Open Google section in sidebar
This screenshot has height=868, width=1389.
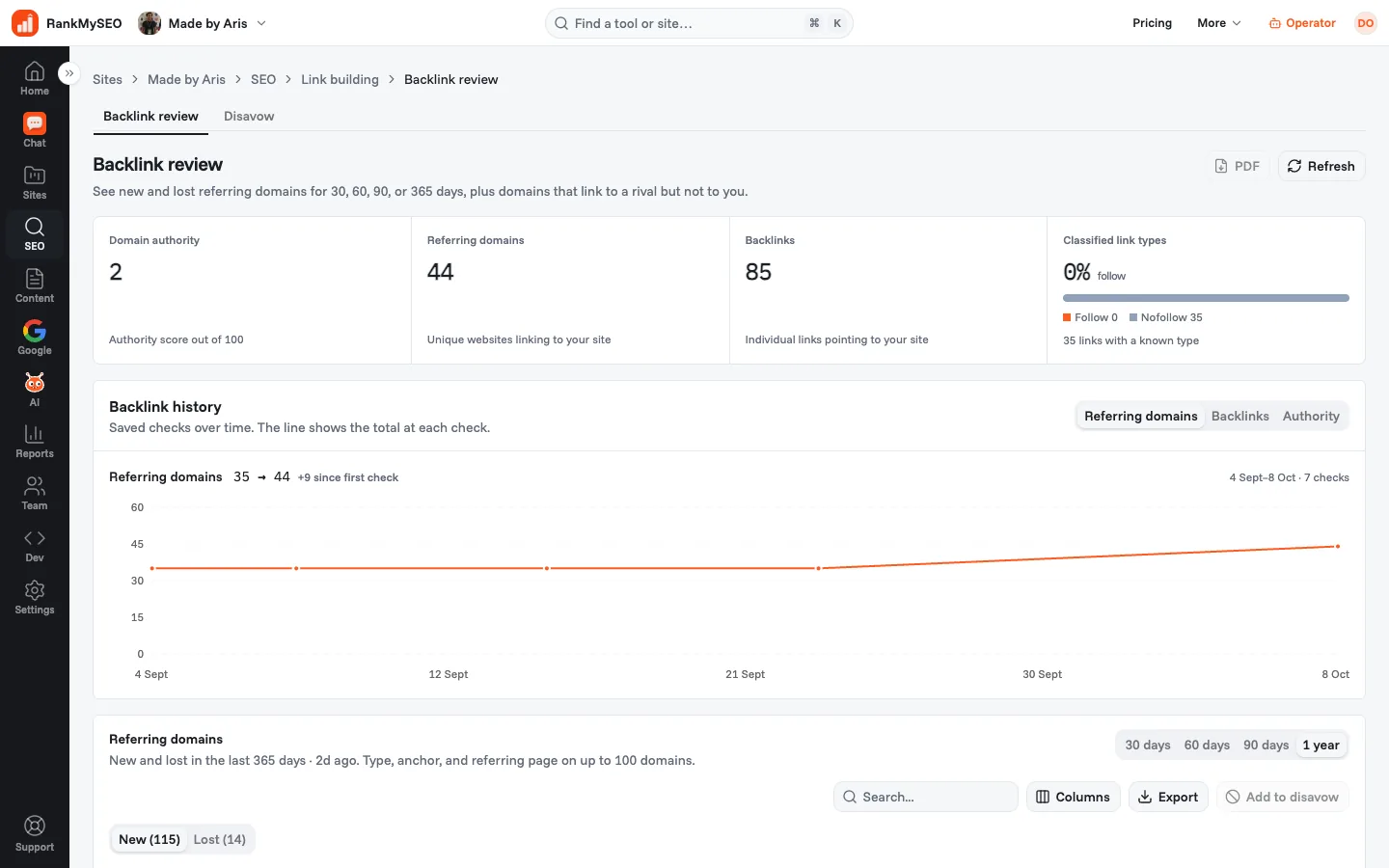tap(35, 338)
